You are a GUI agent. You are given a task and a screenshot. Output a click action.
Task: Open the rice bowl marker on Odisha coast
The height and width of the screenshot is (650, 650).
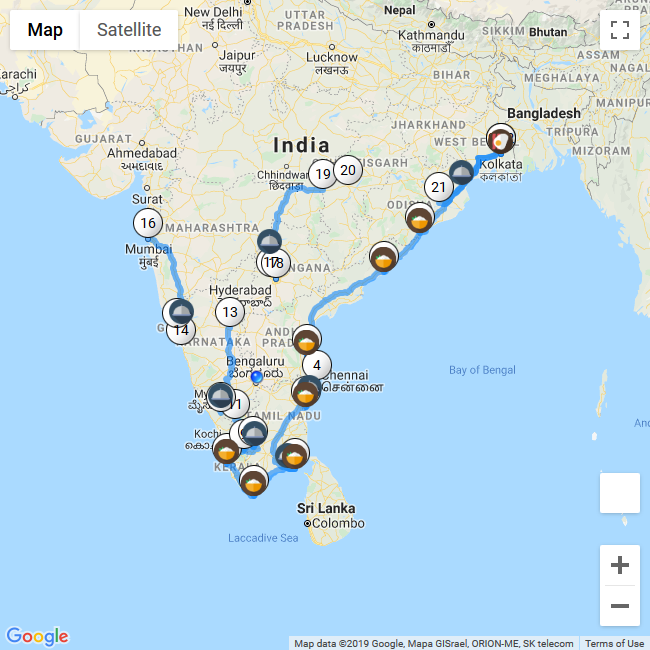coord(420,218)
